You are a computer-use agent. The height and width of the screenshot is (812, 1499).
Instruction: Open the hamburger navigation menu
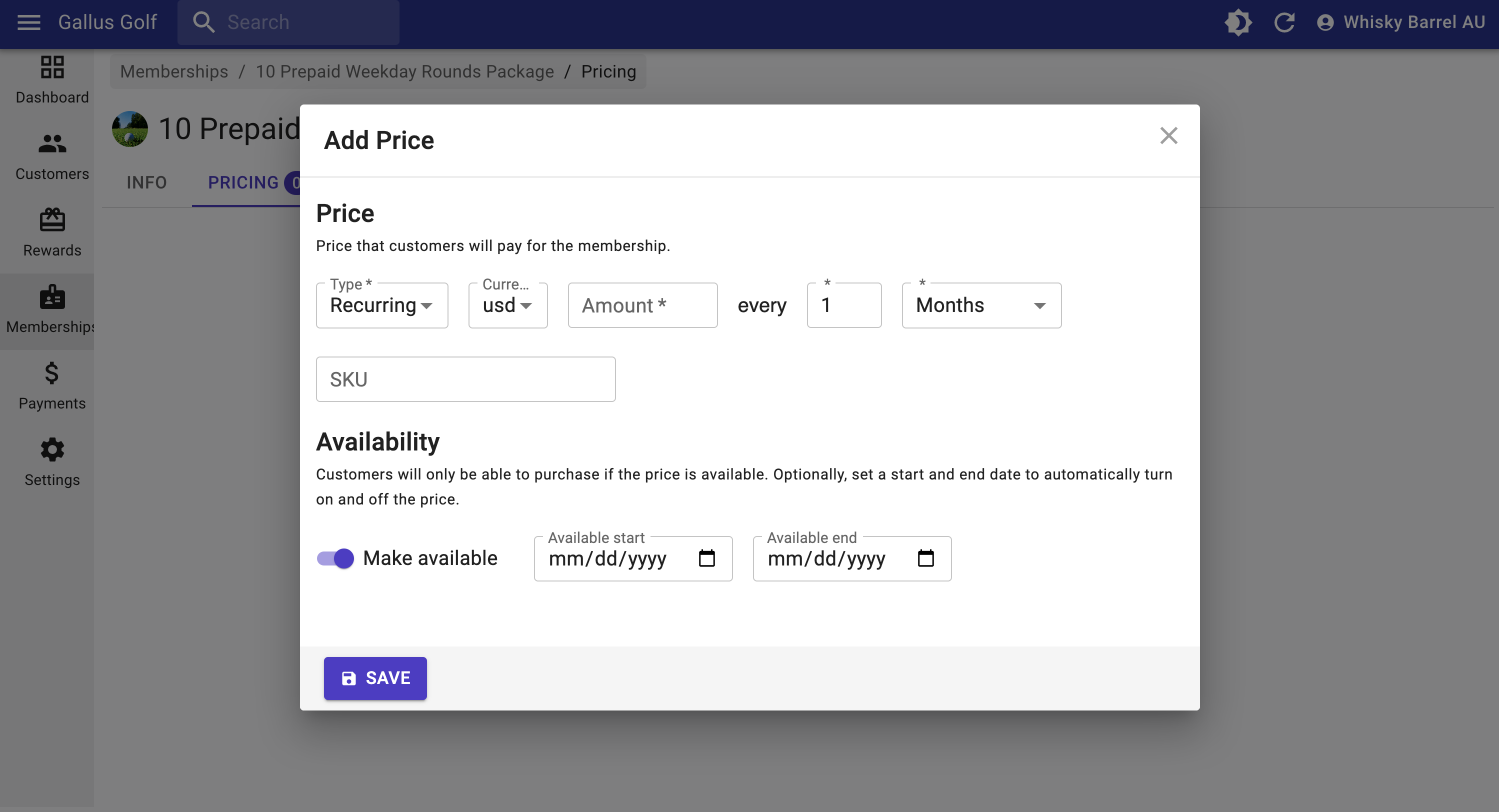(28, 22)
